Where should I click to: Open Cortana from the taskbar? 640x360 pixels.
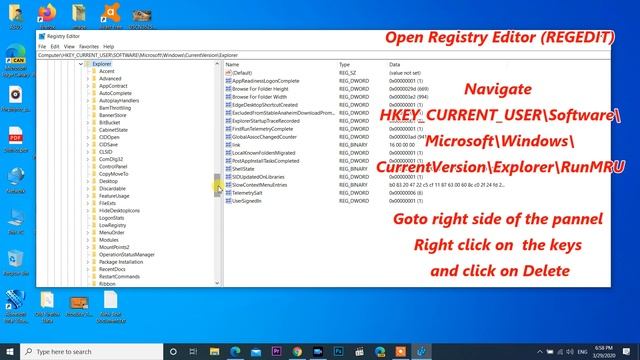pyautogui.click(x=173, y=351)
